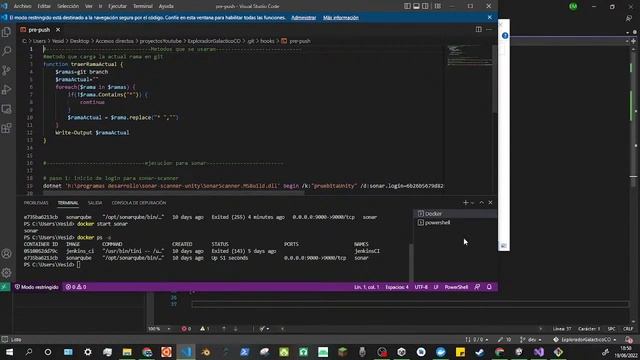This screenshot has width=640, height=360.
Task: Click the split editor icon
Action: coord(479,29)
